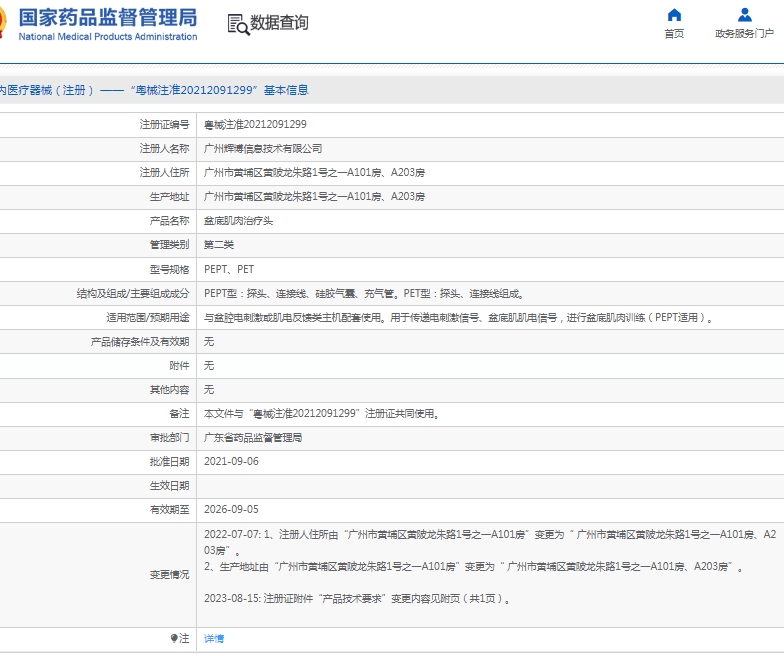The image size is (784, 656).
Task: Click the 适用范围/预期用途 description text
Action: point(458,317)
